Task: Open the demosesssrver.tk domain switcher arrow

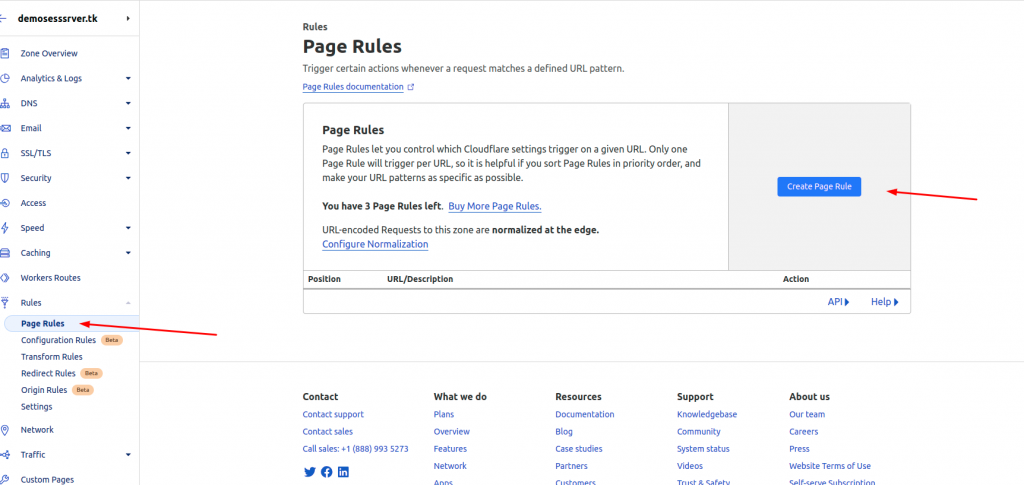Action: click(x=128, y=19)
